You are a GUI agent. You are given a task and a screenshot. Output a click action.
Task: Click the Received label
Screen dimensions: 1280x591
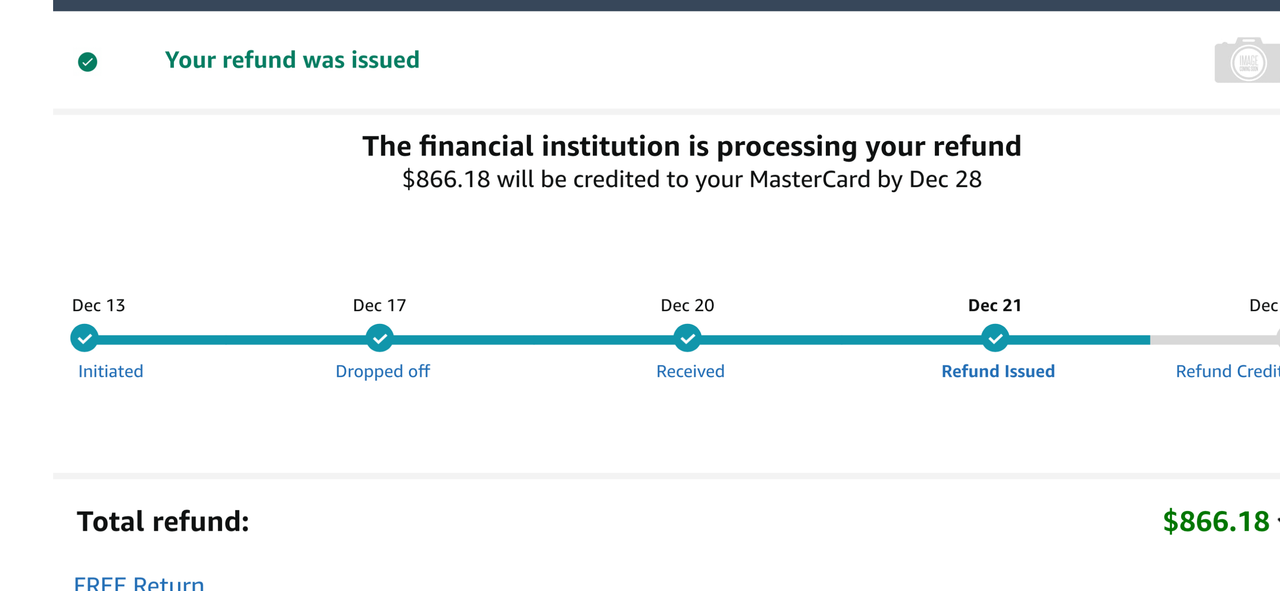tap(690, 371)
